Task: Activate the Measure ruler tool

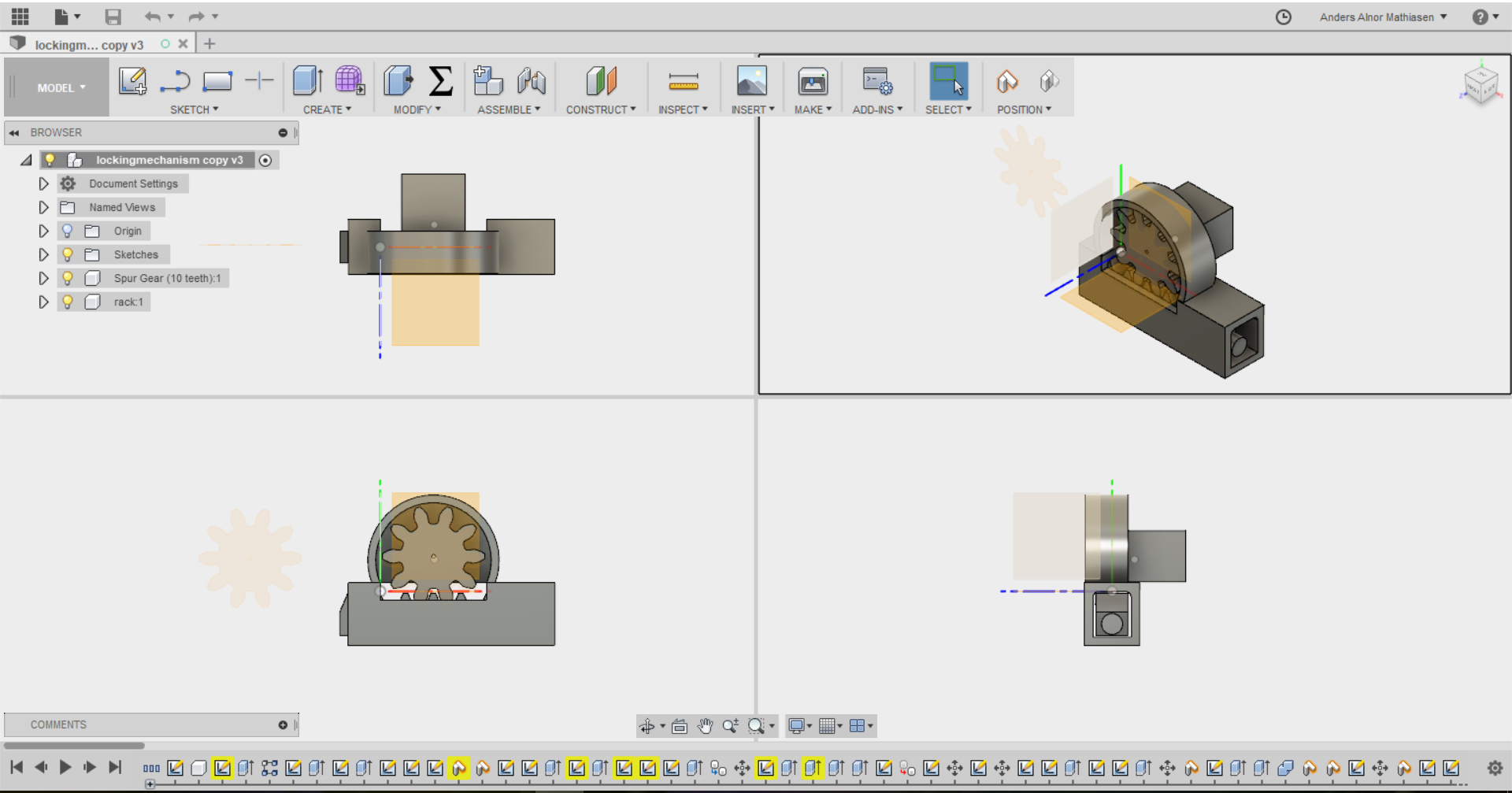Action: (x=684, y=80)
